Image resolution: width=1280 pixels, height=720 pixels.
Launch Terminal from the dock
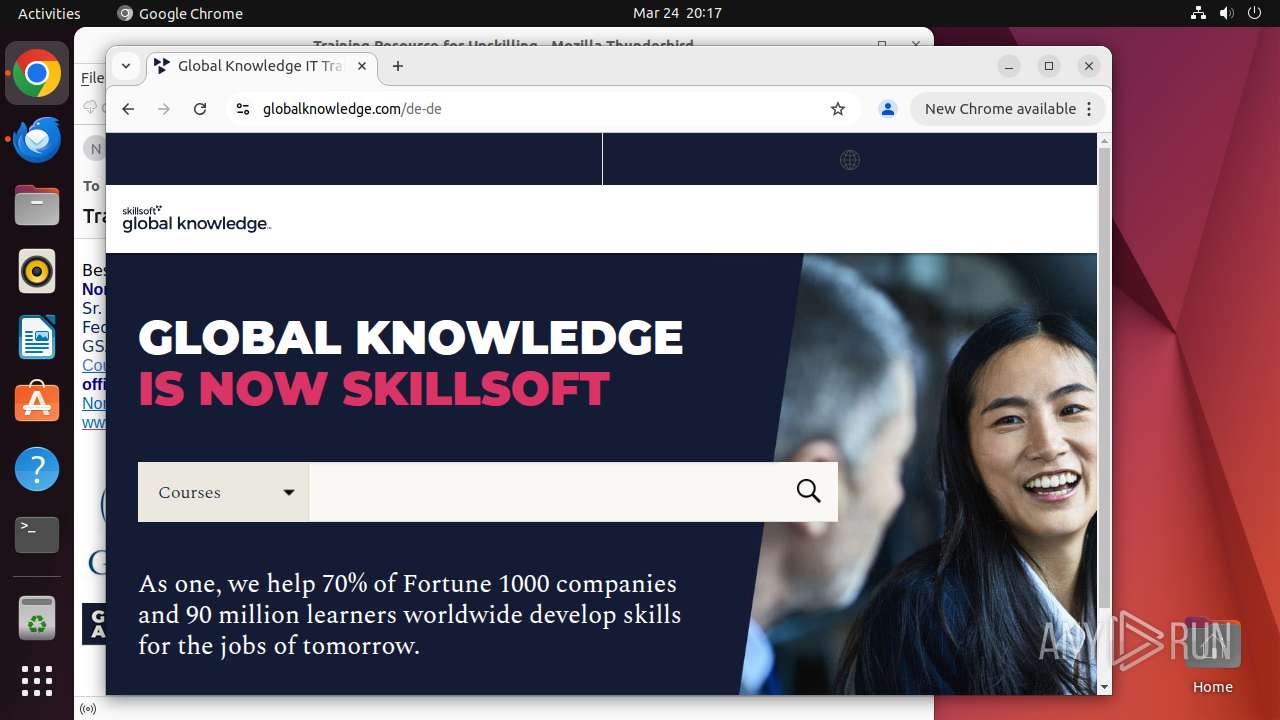[x=37, y=535]
